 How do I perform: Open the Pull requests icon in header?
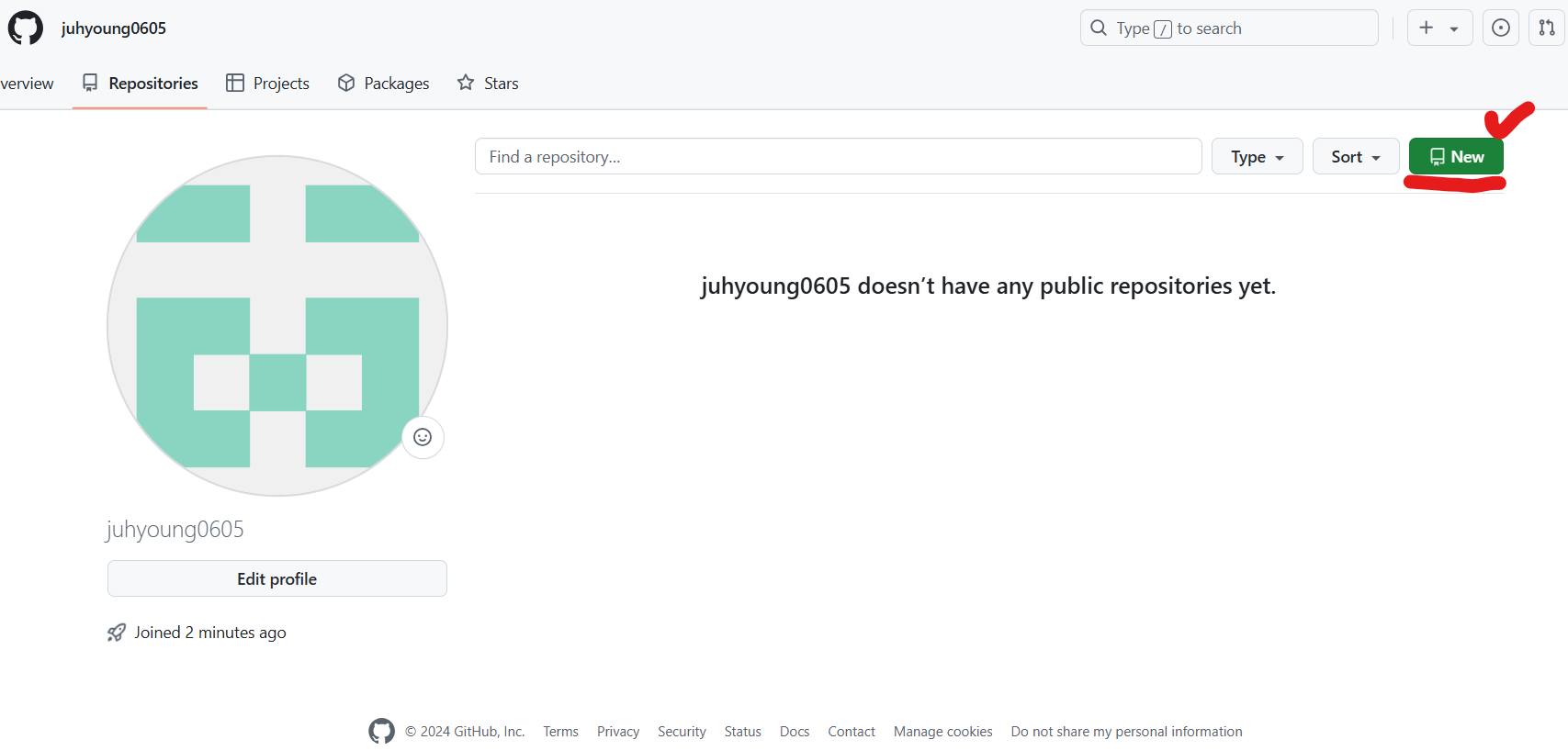pos(1547,28)
